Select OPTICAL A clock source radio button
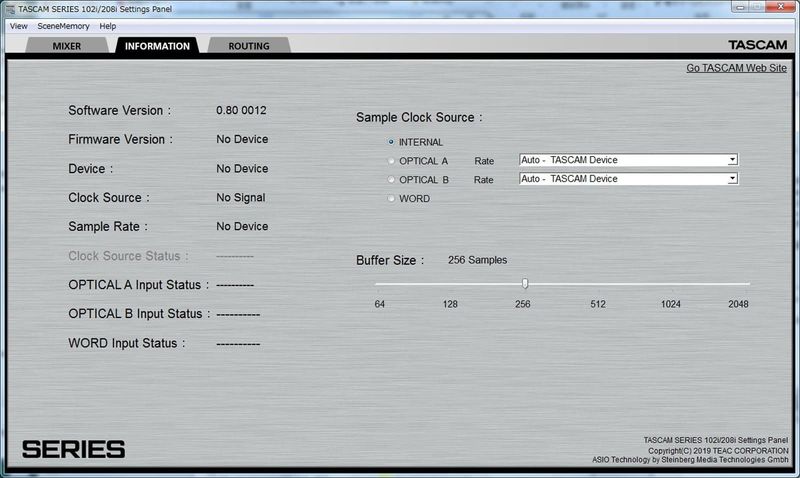This screenshot has height=478, width=800. pos(391,161)
